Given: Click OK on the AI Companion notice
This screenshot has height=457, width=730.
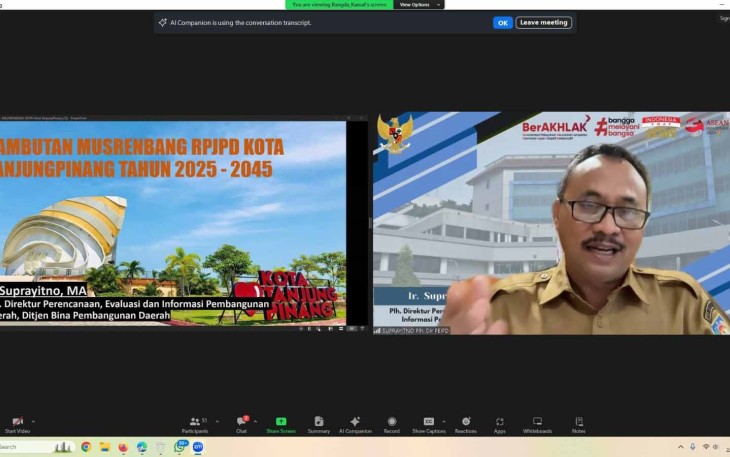Looking at the screenshot, I should coord(503,23).
